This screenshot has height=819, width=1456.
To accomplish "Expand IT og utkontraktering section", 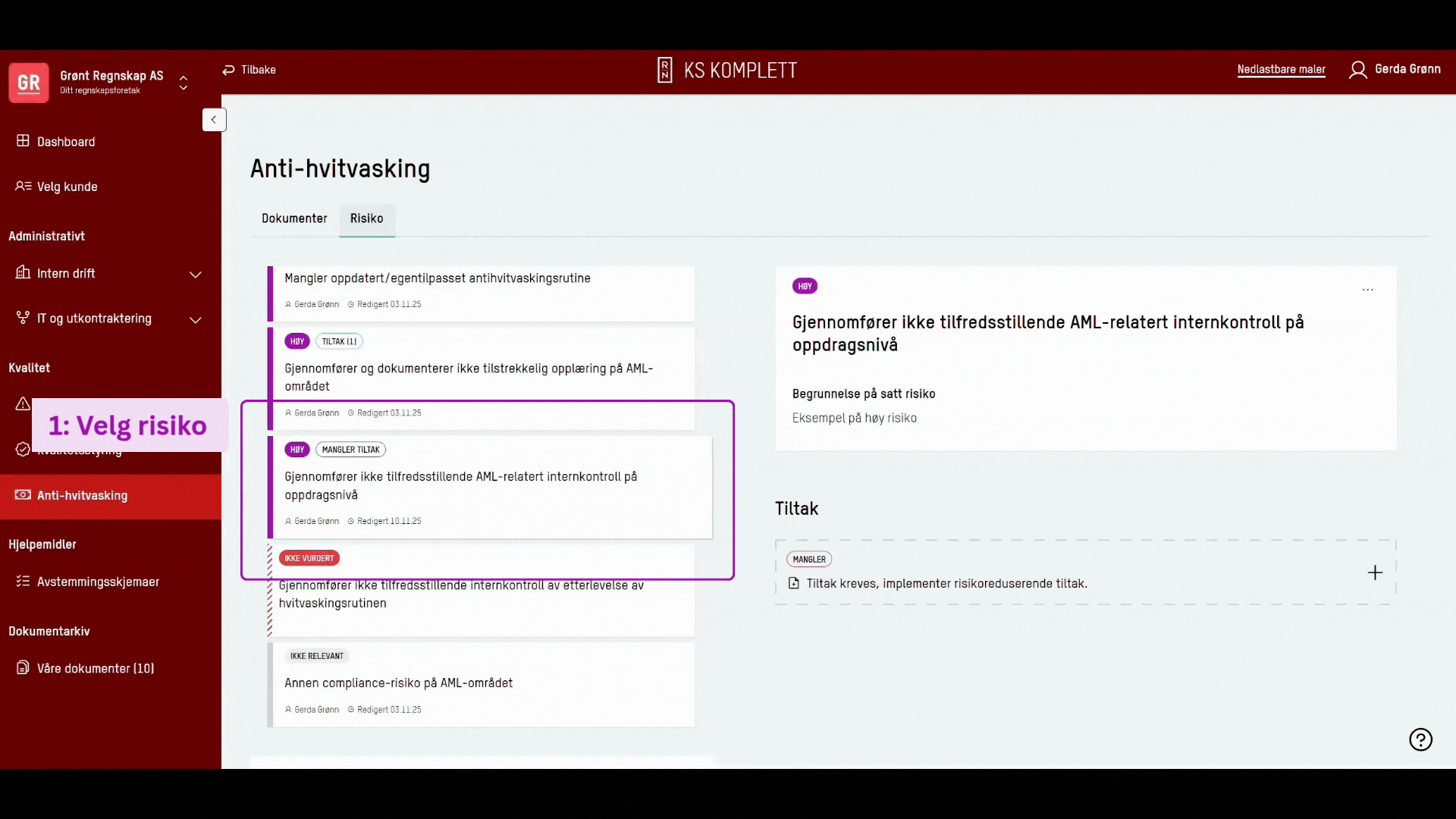I will 195,320.
